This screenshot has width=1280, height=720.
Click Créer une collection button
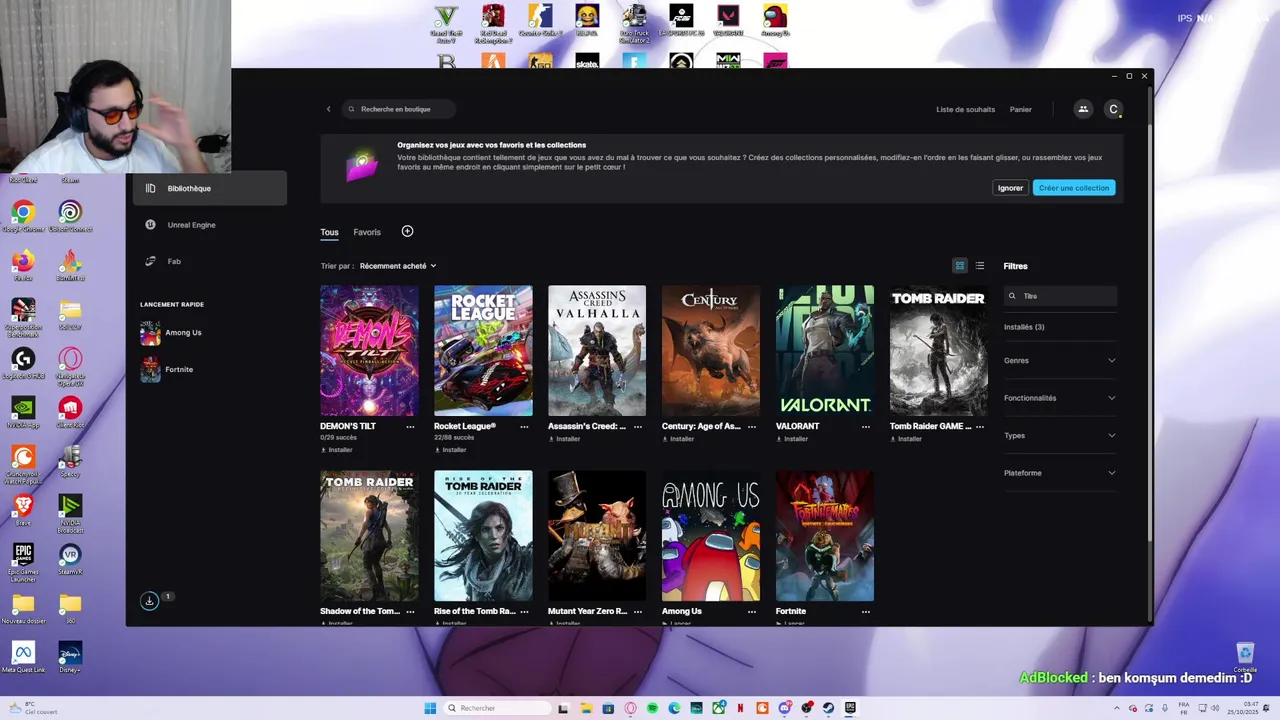1074,188
